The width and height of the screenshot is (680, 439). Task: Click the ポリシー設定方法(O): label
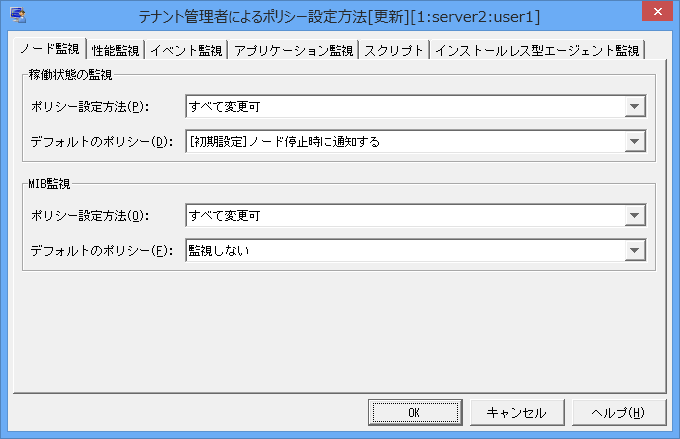[90, 216]
